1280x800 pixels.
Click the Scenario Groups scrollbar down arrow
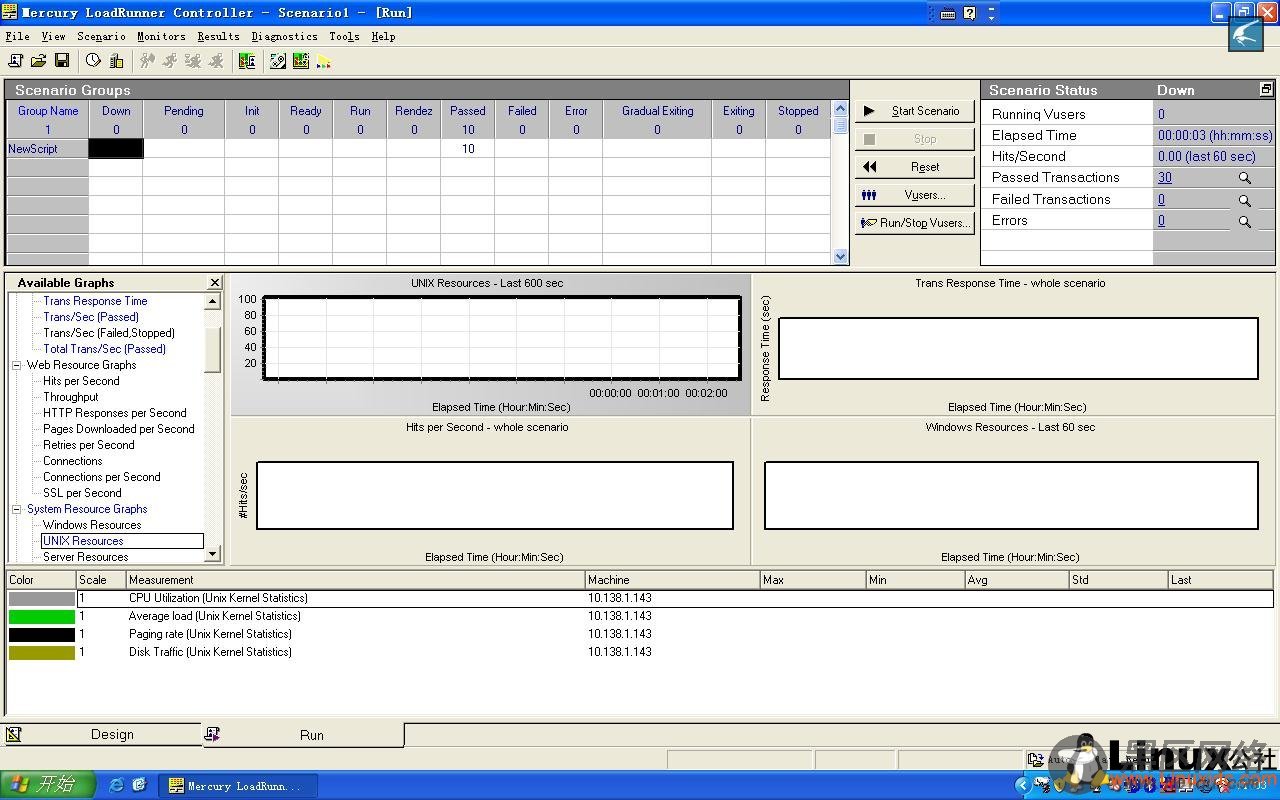(x=840, y=256)
